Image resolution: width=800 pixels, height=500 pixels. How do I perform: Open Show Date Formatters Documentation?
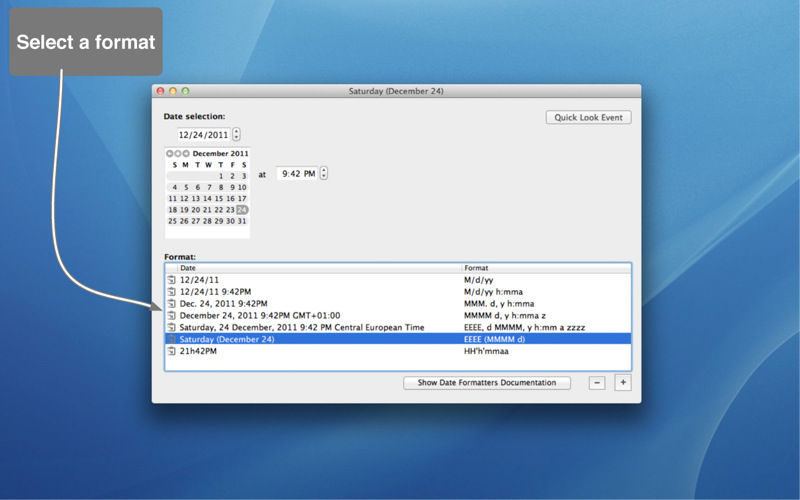(x=487, y=383)
